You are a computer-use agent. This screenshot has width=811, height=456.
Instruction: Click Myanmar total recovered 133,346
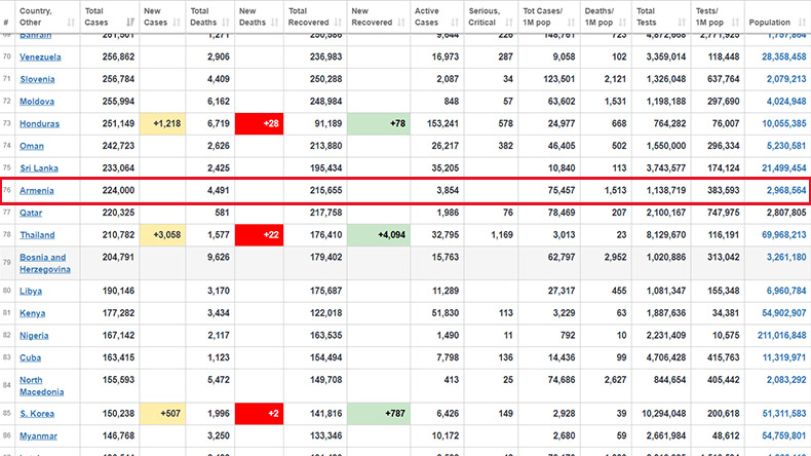tap(326, 436)
